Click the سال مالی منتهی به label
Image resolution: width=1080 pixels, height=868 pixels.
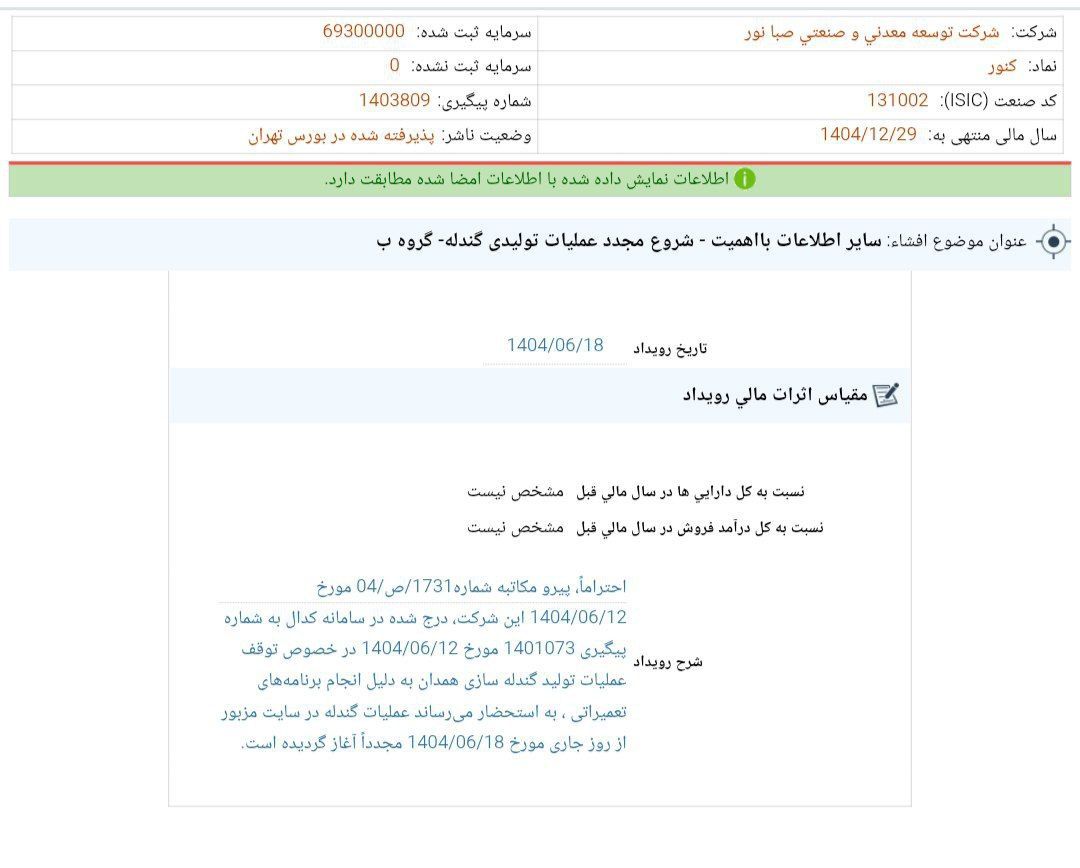[993, 135]
